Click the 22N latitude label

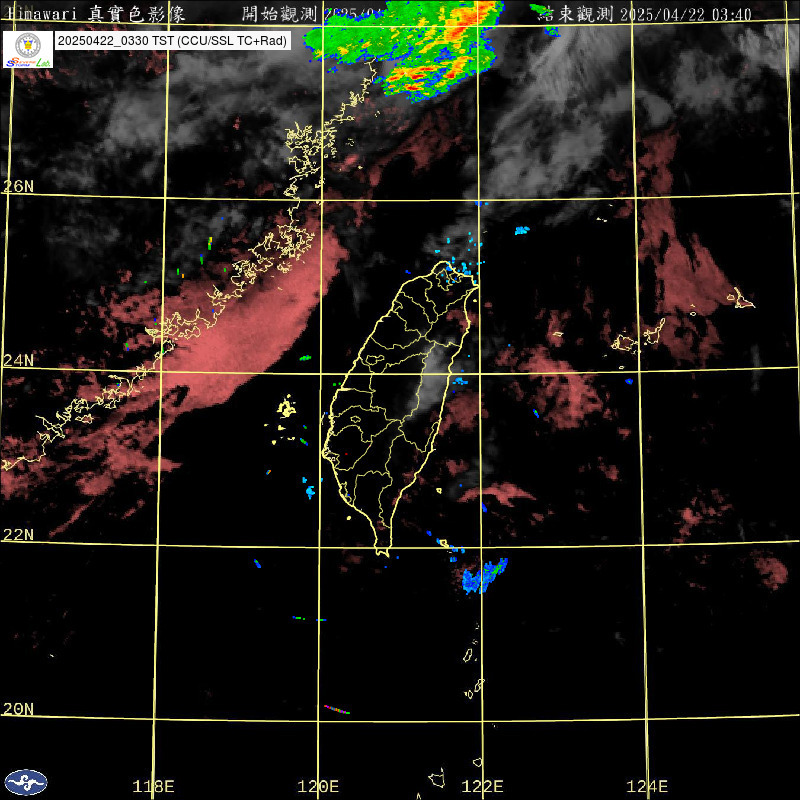tap(18, 534)
